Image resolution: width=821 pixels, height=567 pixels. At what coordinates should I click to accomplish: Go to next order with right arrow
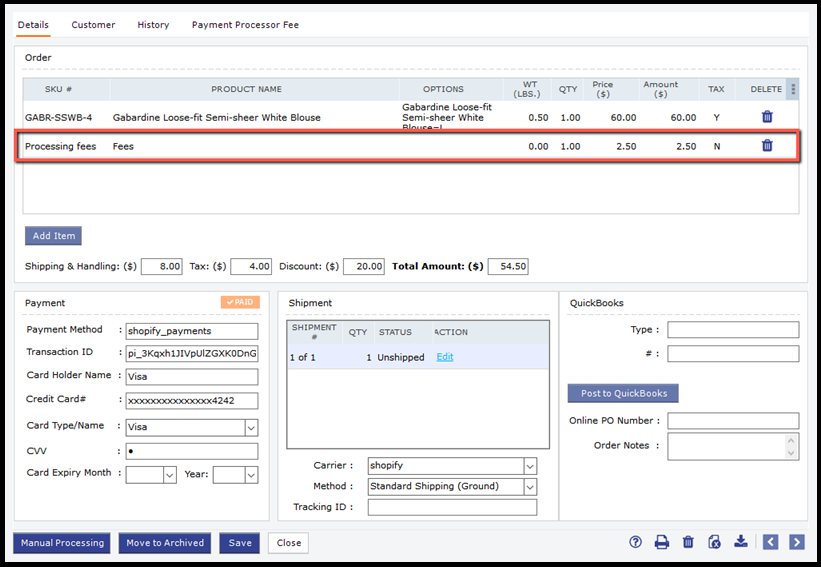(x=796, y=542)
